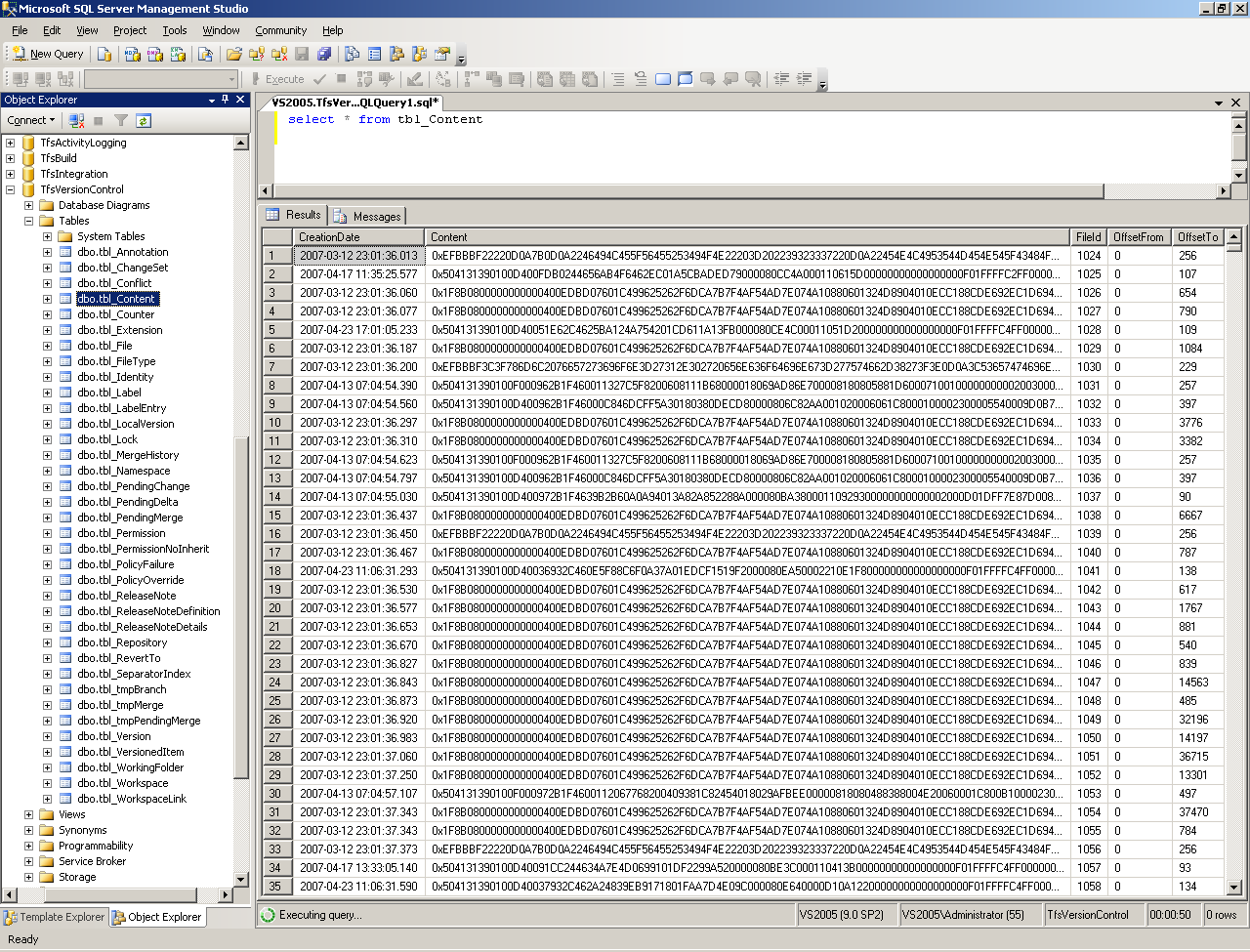Refresh the Object Explorer tree
Screen dimensions: 1250x952
[x=144, y=120]
